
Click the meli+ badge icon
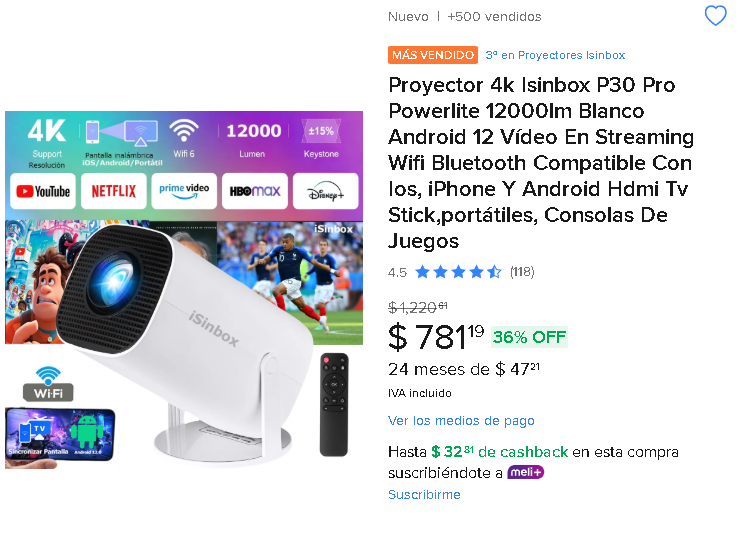[525, 472]
